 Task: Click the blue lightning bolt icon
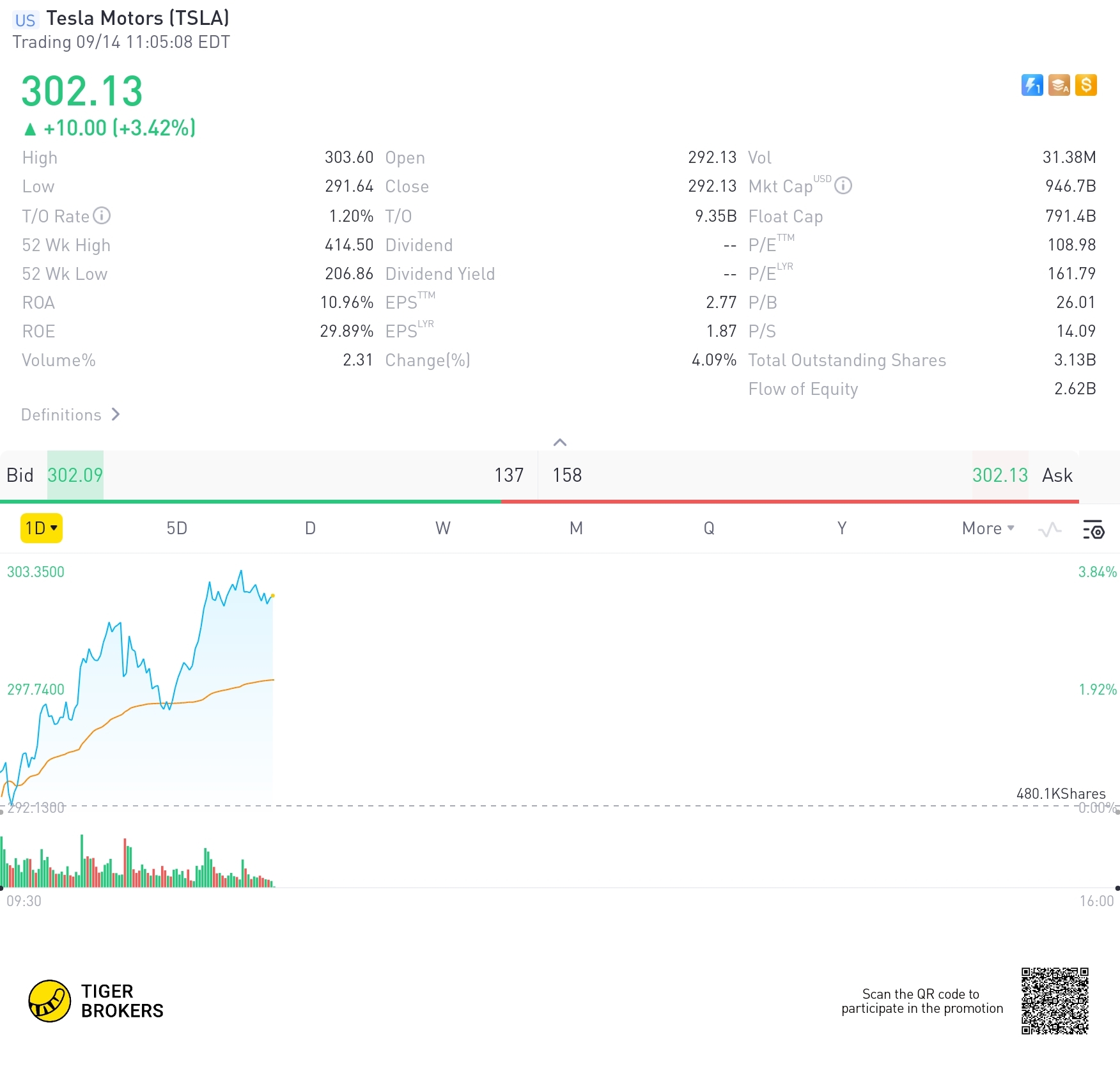tap(1032, 85)
